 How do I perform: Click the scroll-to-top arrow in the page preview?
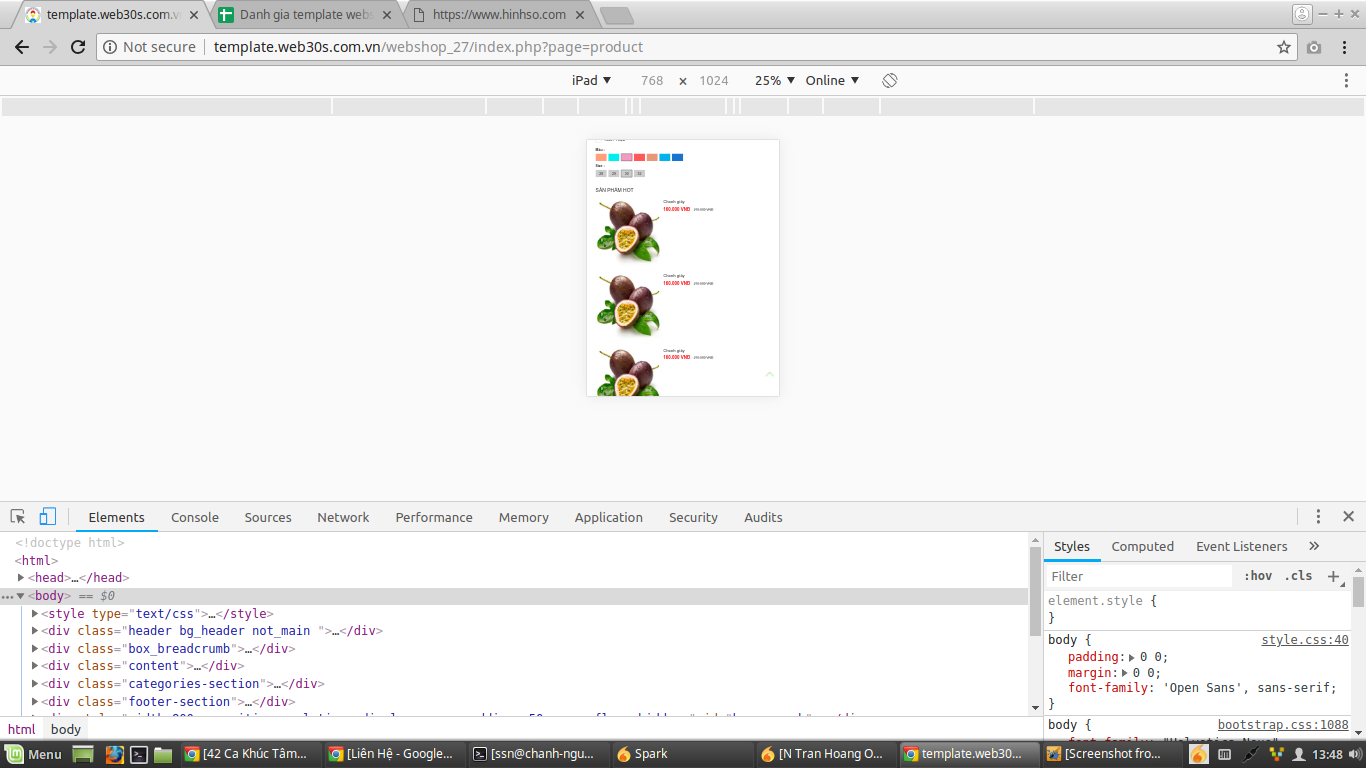[x=769, y=374]
